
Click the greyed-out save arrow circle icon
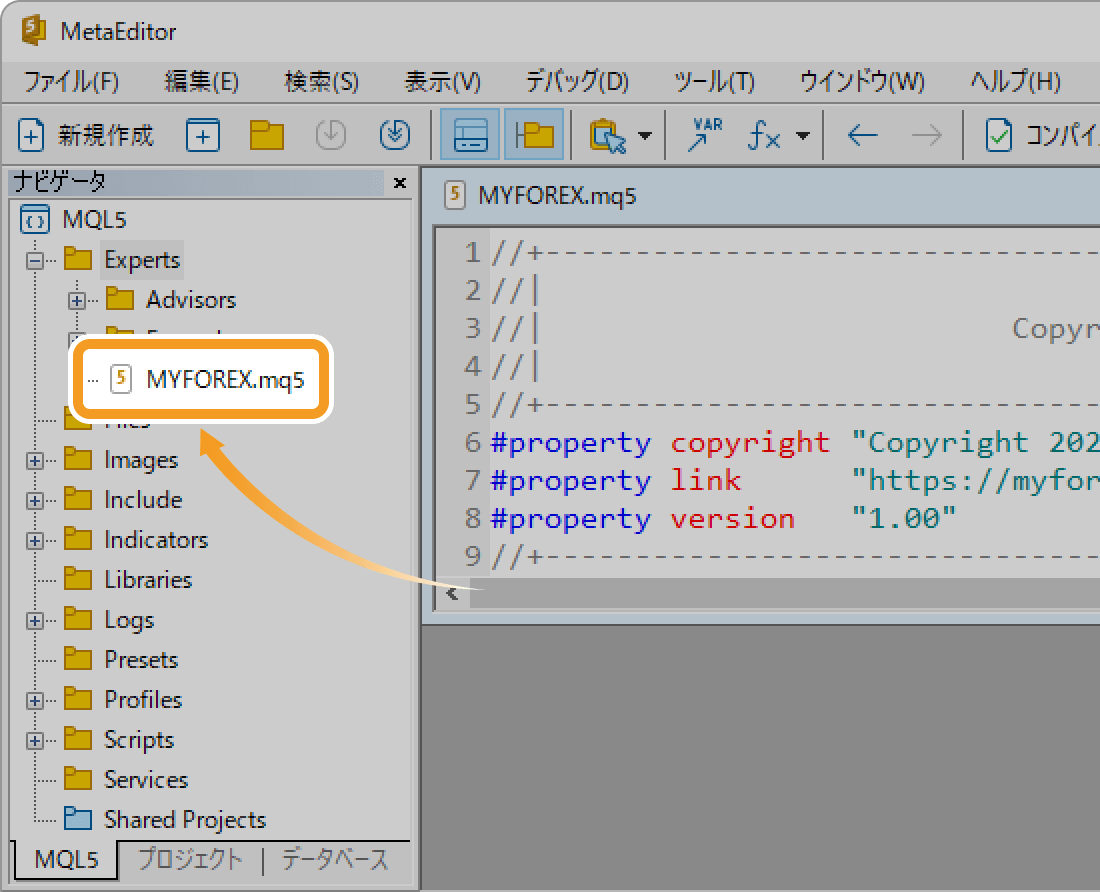pyautogui.click(x=330, y=135)
